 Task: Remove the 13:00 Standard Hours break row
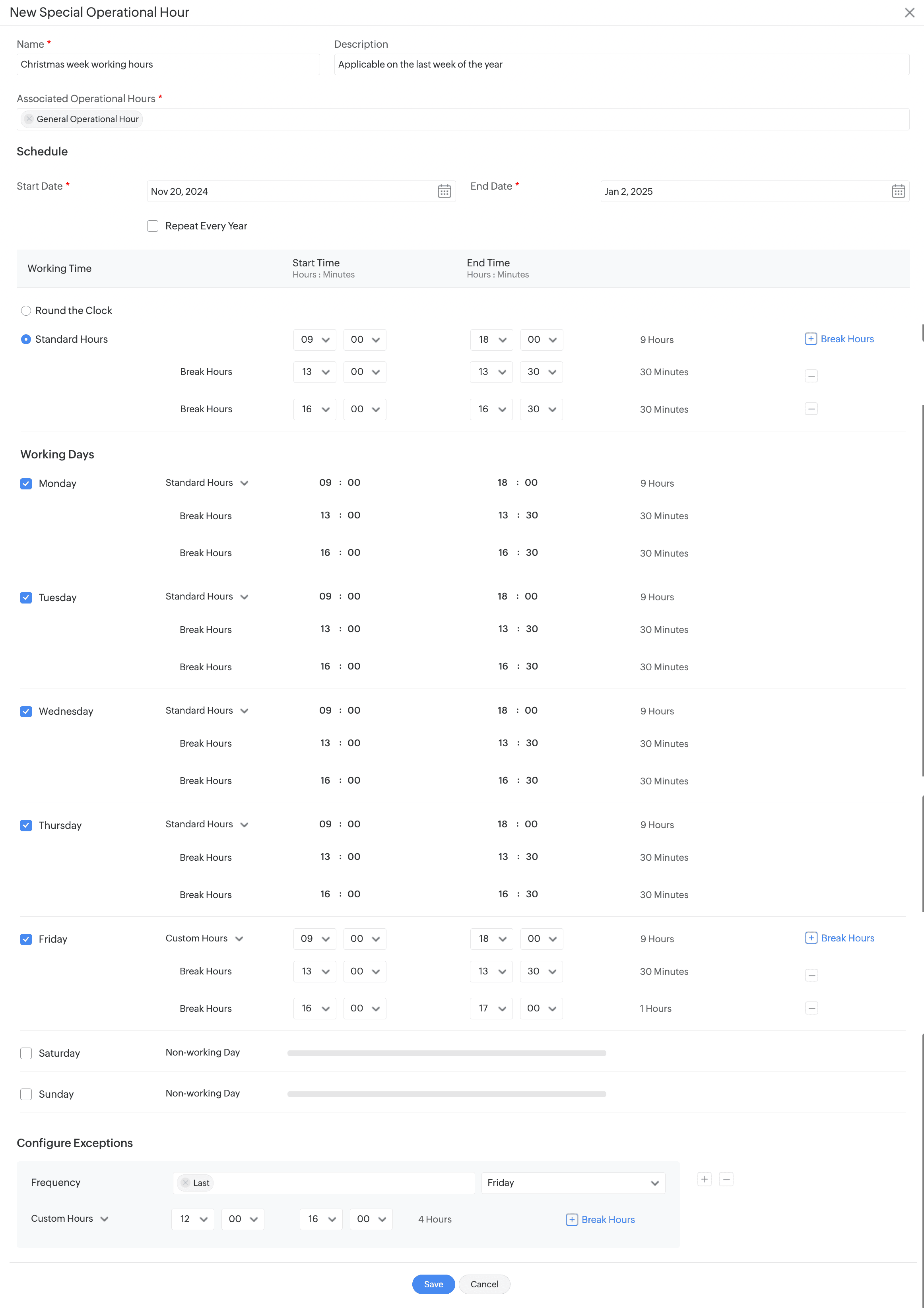[x=811, y=376]
